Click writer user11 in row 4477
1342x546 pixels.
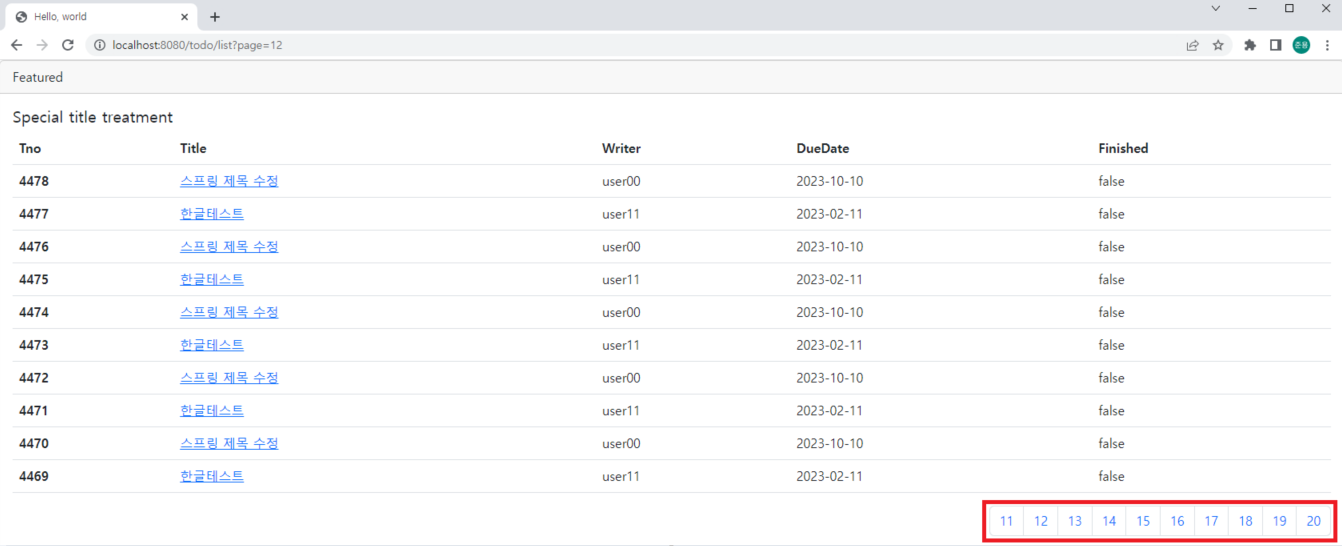(620, 214)
